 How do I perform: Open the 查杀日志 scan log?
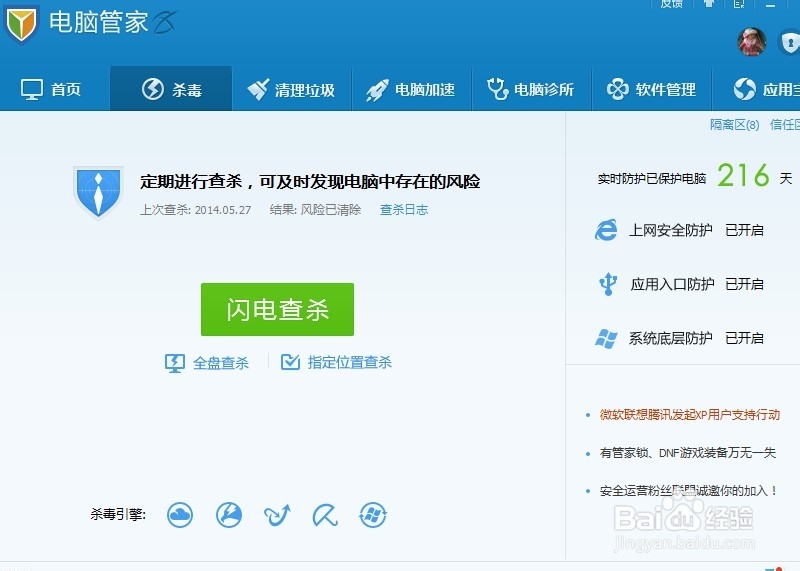click(x=404, y=209)
